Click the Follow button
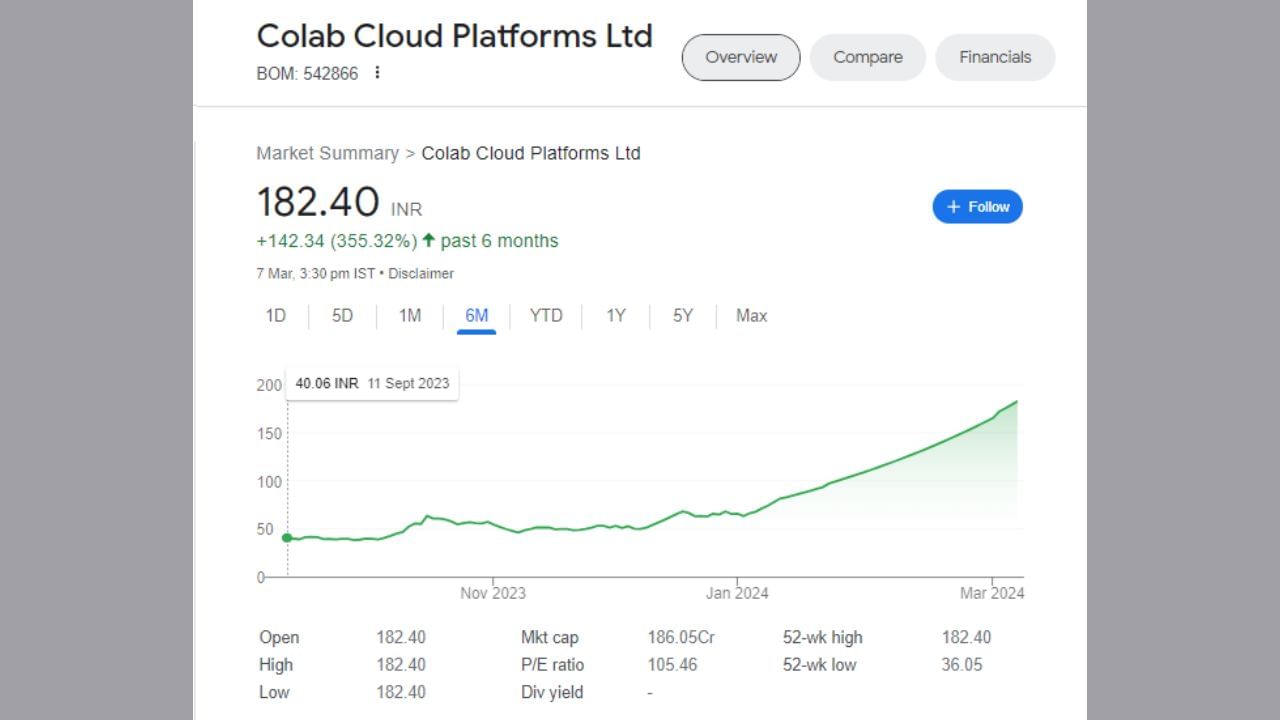1280x720 pixels. point(977,207)
